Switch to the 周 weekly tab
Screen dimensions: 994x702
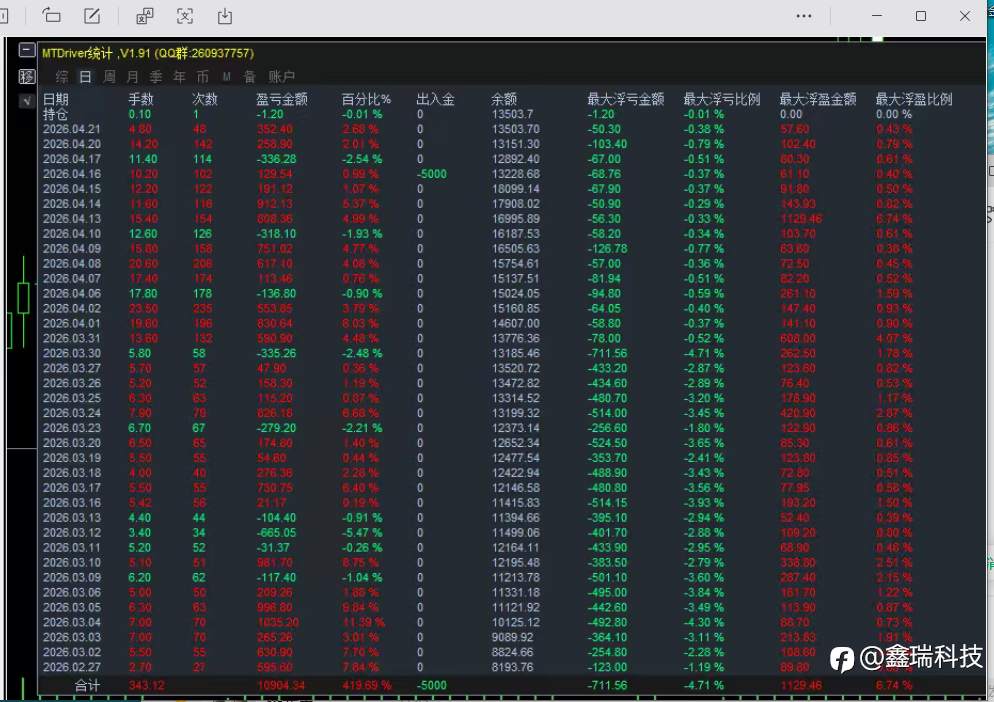coord(109,77)
